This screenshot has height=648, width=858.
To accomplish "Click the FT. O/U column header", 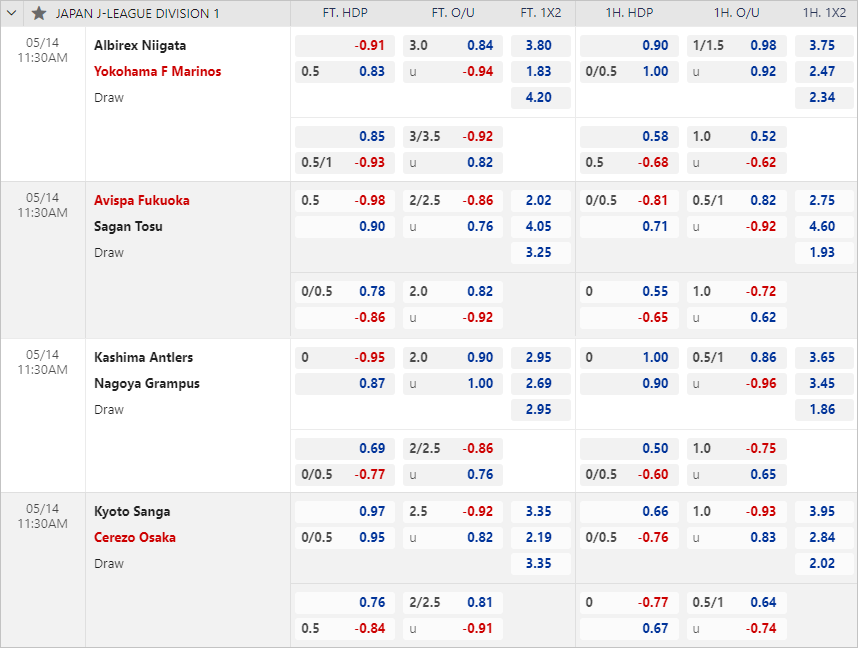I will pyautogui.click(x=453, y=13).
